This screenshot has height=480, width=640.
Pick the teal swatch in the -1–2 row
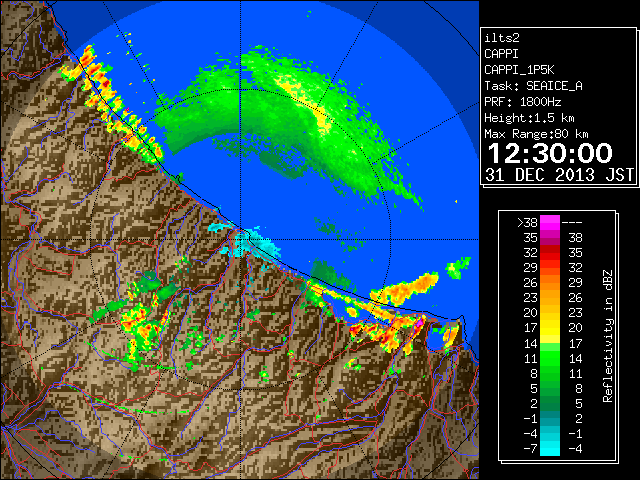550,418
